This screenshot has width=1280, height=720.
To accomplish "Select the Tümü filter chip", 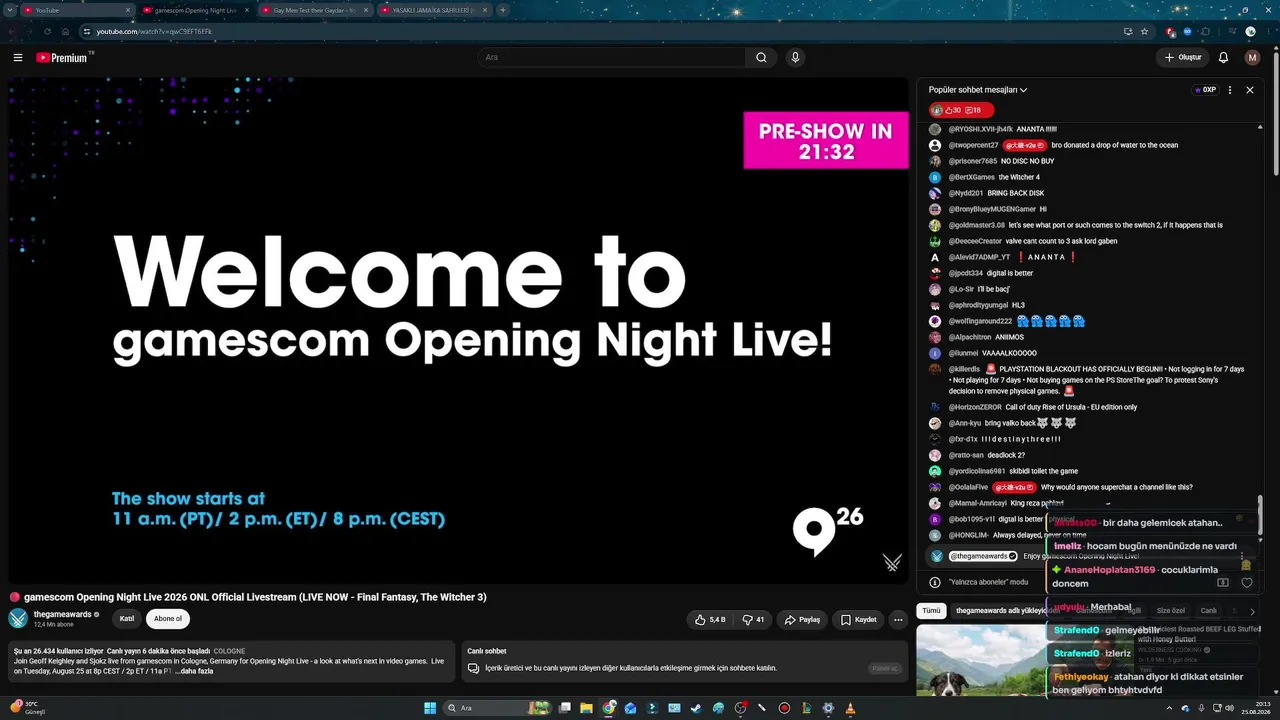I will coord(931,611).
